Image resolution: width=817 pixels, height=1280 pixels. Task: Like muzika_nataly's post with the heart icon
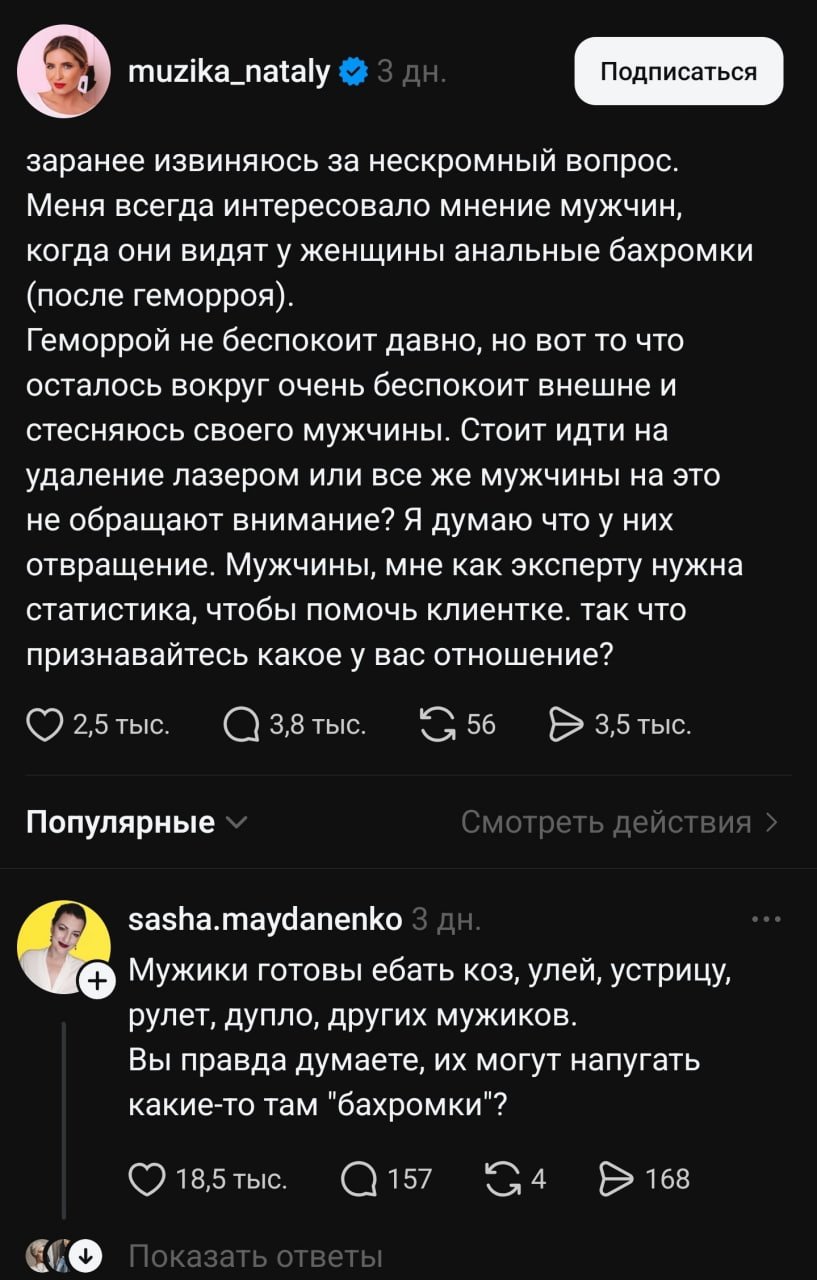pyautogui.click(x=44, y=724)
